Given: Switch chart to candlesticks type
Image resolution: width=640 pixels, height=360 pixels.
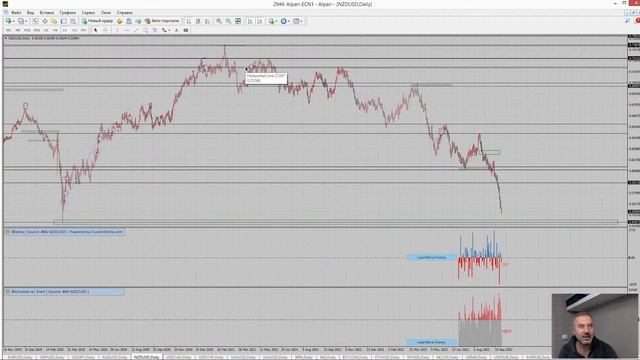Looking at the screenshot, I should [198, 21].
